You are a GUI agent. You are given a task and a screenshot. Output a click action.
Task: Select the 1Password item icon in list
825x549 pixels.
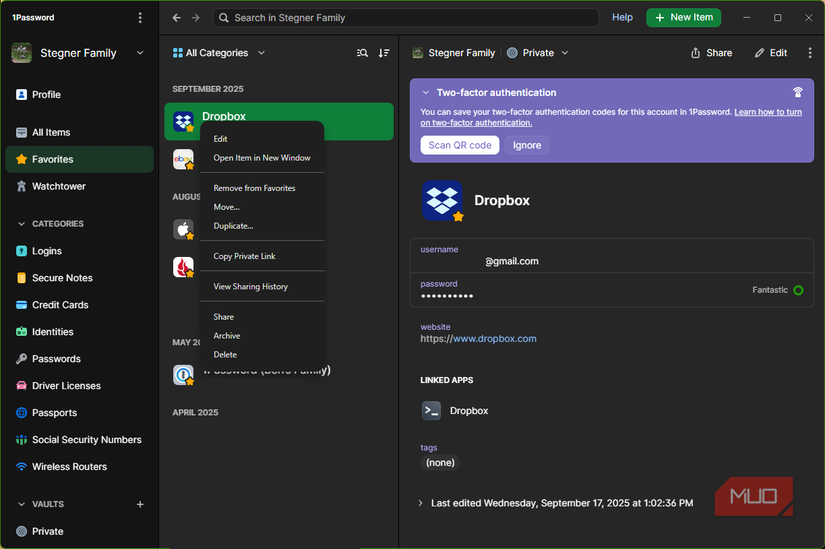[x=183, y=375]
